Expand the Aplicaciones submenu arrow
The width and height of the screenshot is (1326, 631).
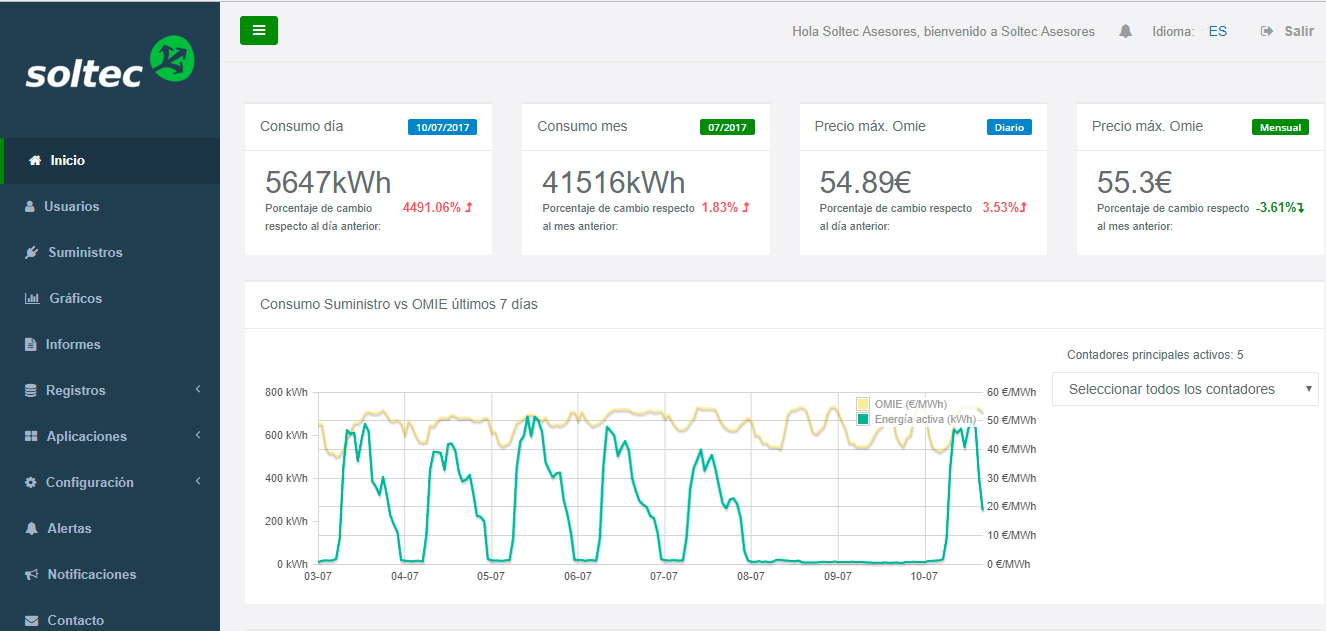point(198,436)
